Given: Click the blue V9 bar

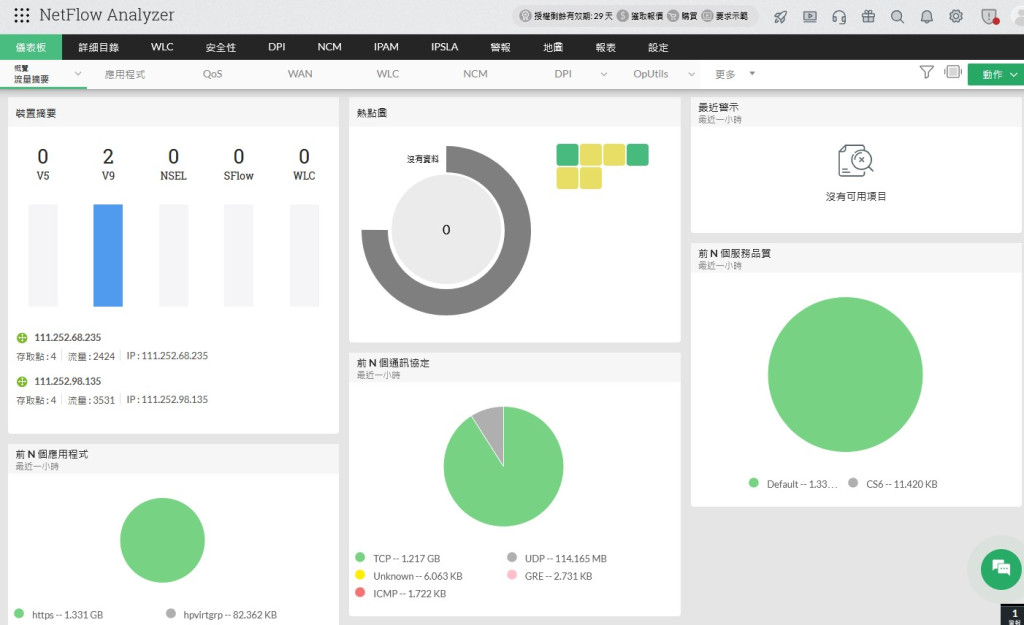Looking at the screenshot, I should (108, 255).
